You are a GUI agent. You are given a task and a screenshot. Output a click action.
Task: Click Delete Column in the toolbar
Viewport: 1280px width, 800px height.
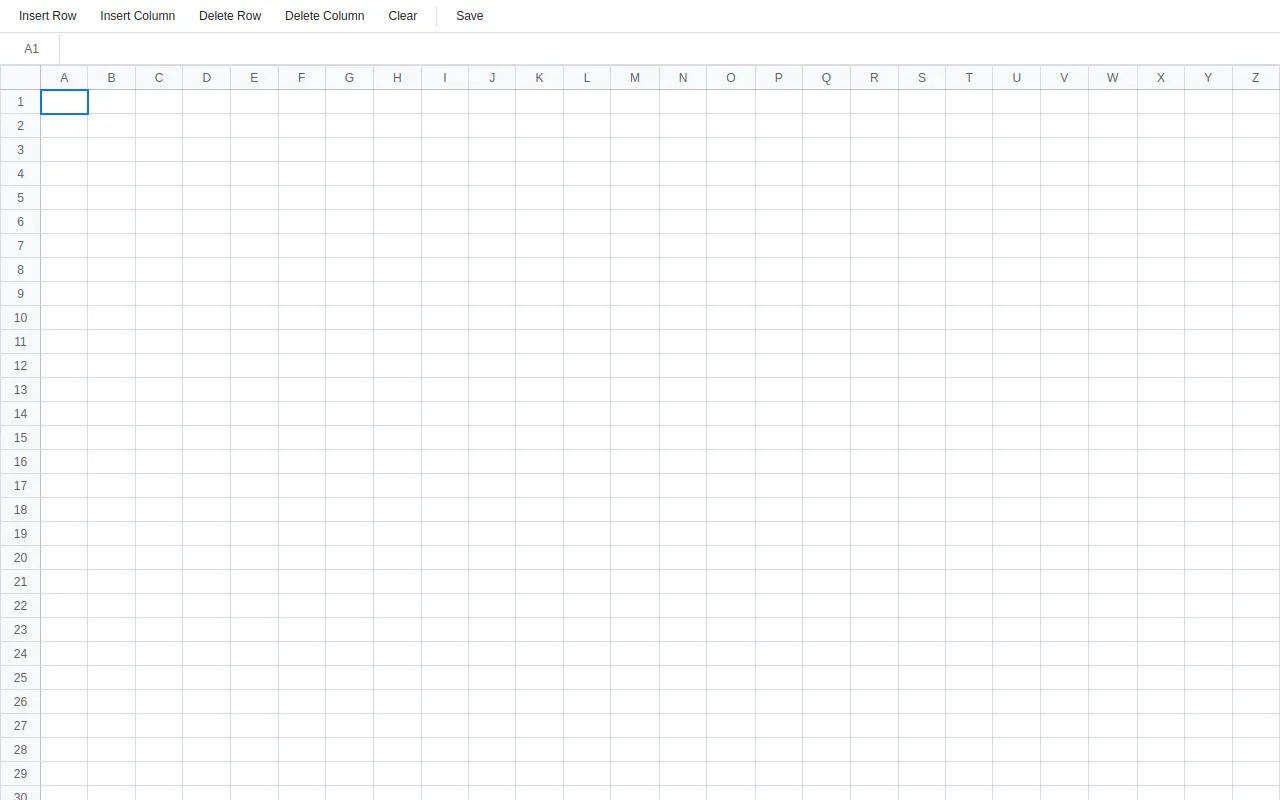coord(325,16)
